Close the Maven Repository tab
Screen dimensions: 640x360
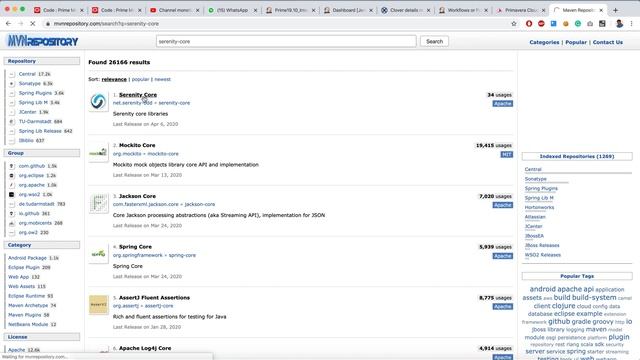(x=601, y=10)
